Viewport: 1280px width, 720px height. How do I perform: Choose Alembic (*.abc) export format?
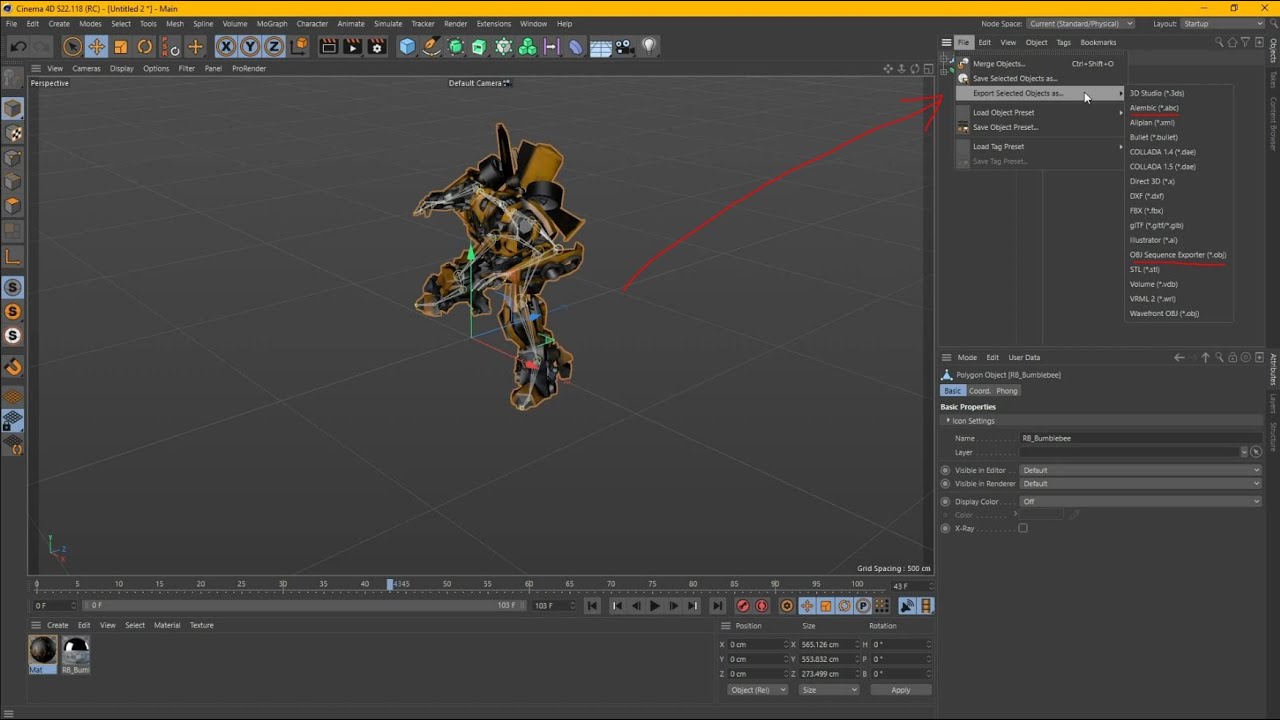point(1154,108)
